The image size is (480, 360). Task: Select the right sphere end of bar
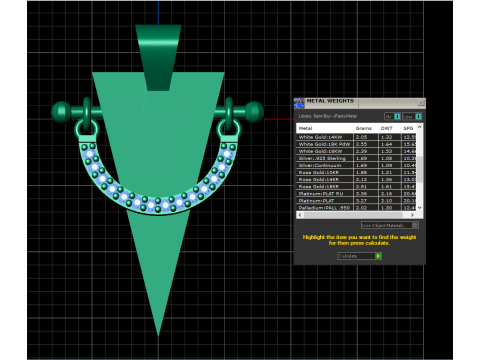[x=254, y=111]
